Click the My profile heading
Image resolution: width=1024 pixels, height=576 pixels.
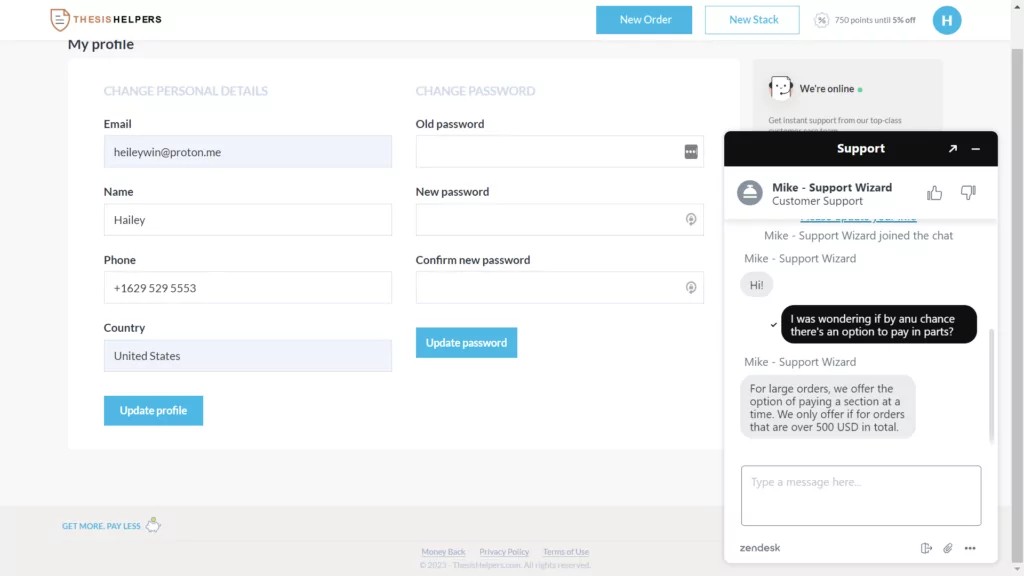tap(101, 44)
